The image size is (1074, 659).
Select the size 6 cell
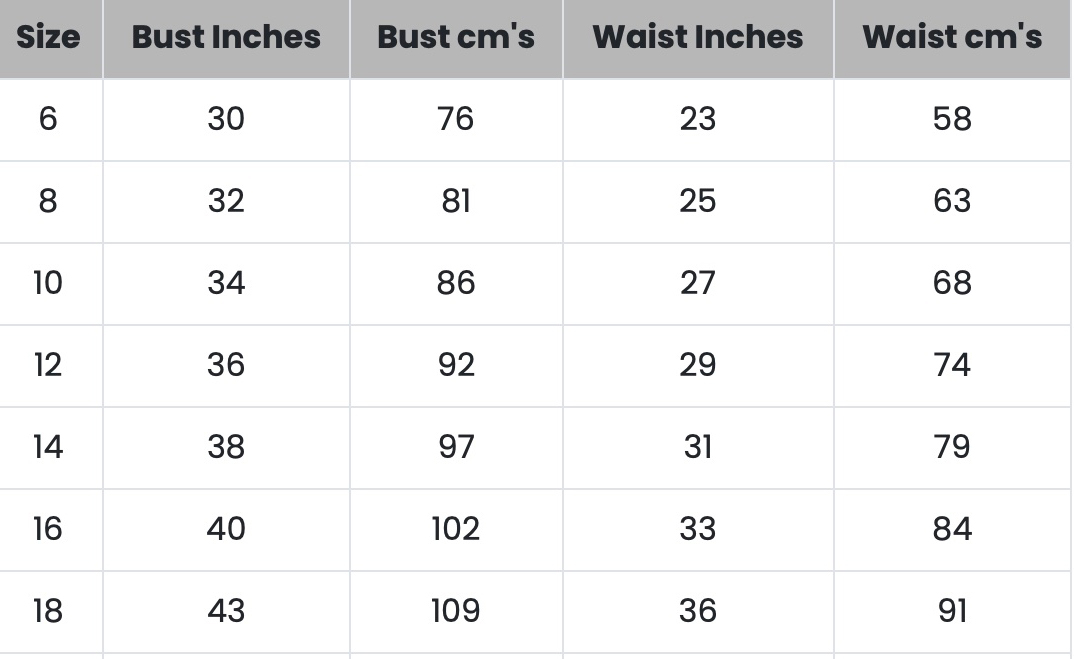pyautogui.click(x=48, y=120)
